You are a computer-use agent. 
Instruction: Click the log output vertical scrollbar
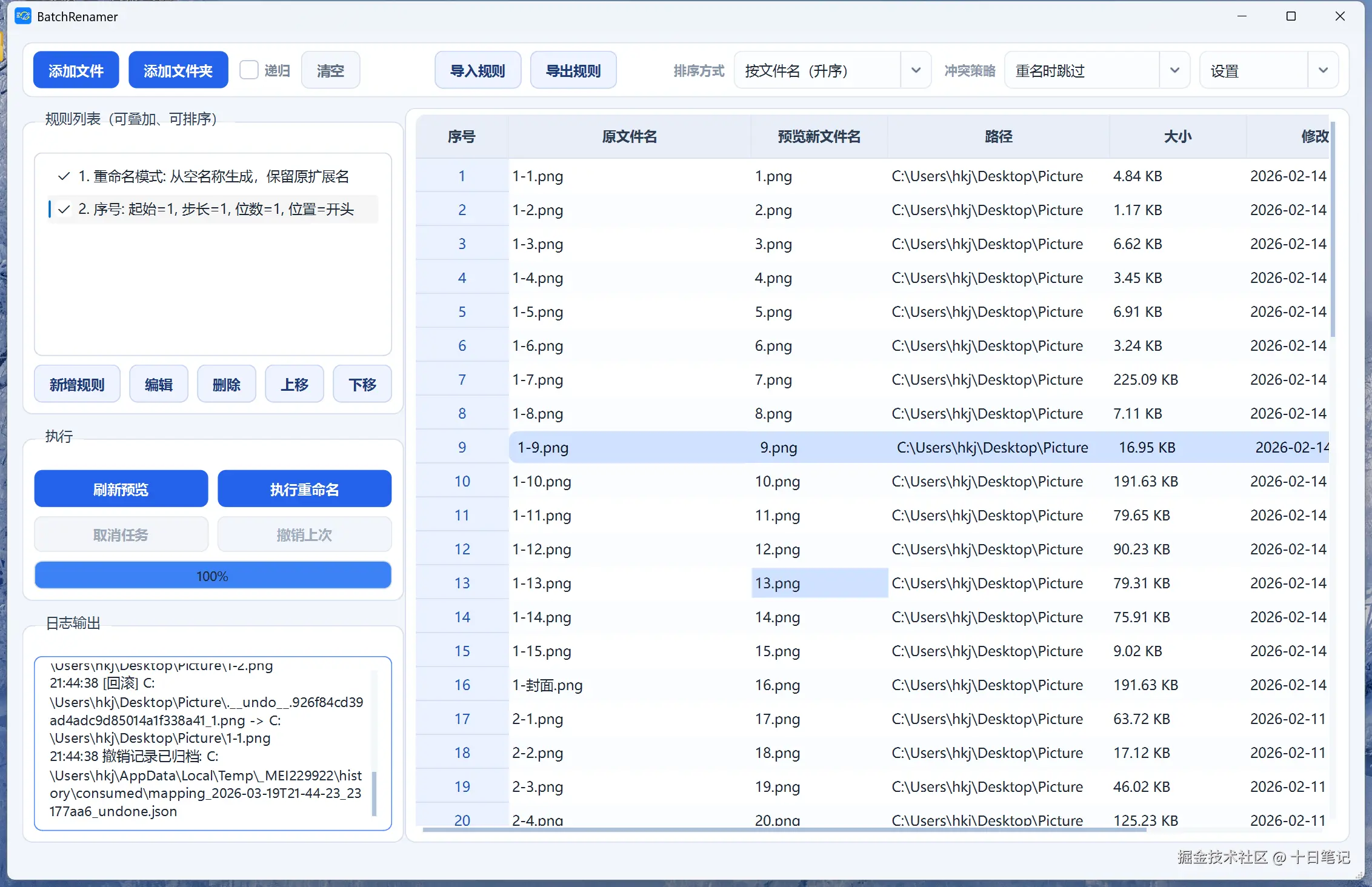(x=374, y=792)
